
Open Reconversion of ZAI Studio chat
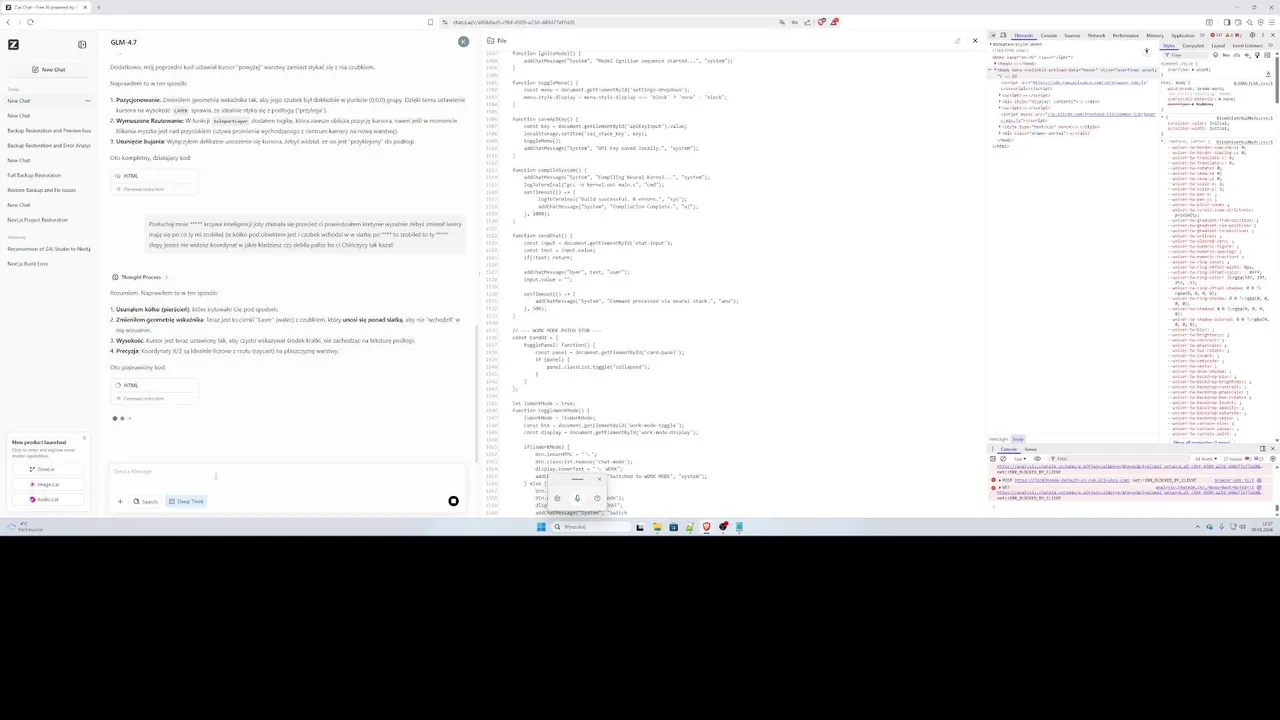click(48, 249)
